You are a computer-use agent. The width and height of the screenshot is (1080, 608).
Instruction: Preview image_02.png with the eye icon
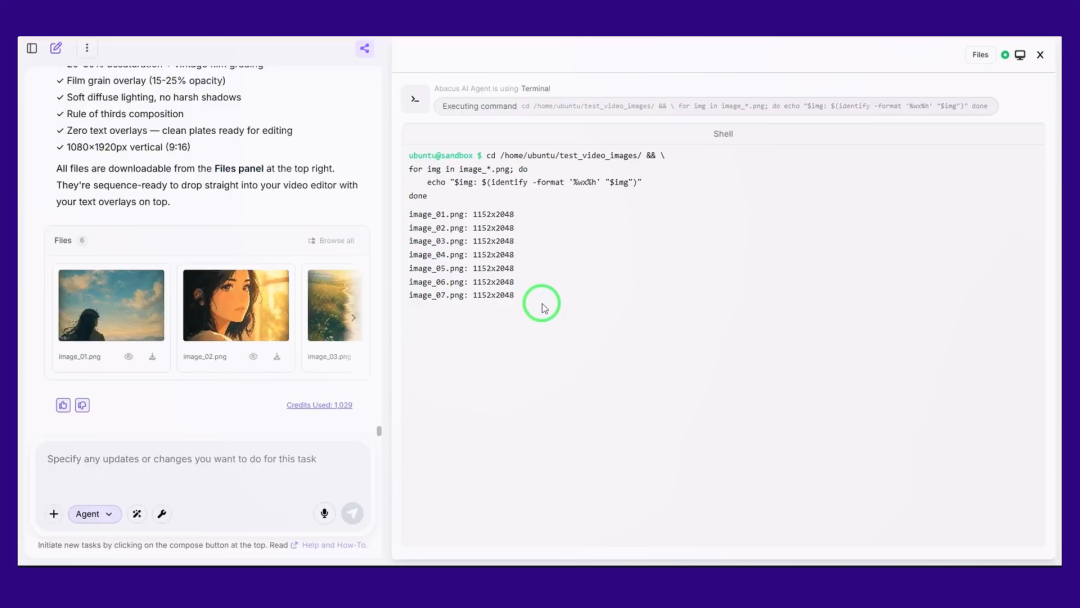[x=253, y=357]
